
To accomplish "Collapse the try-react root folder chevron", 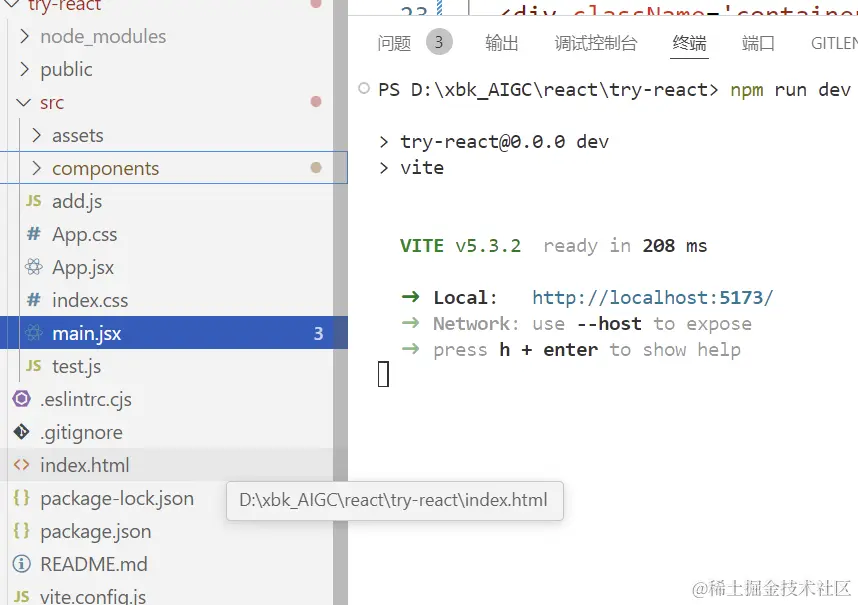I will pos(12,4).
